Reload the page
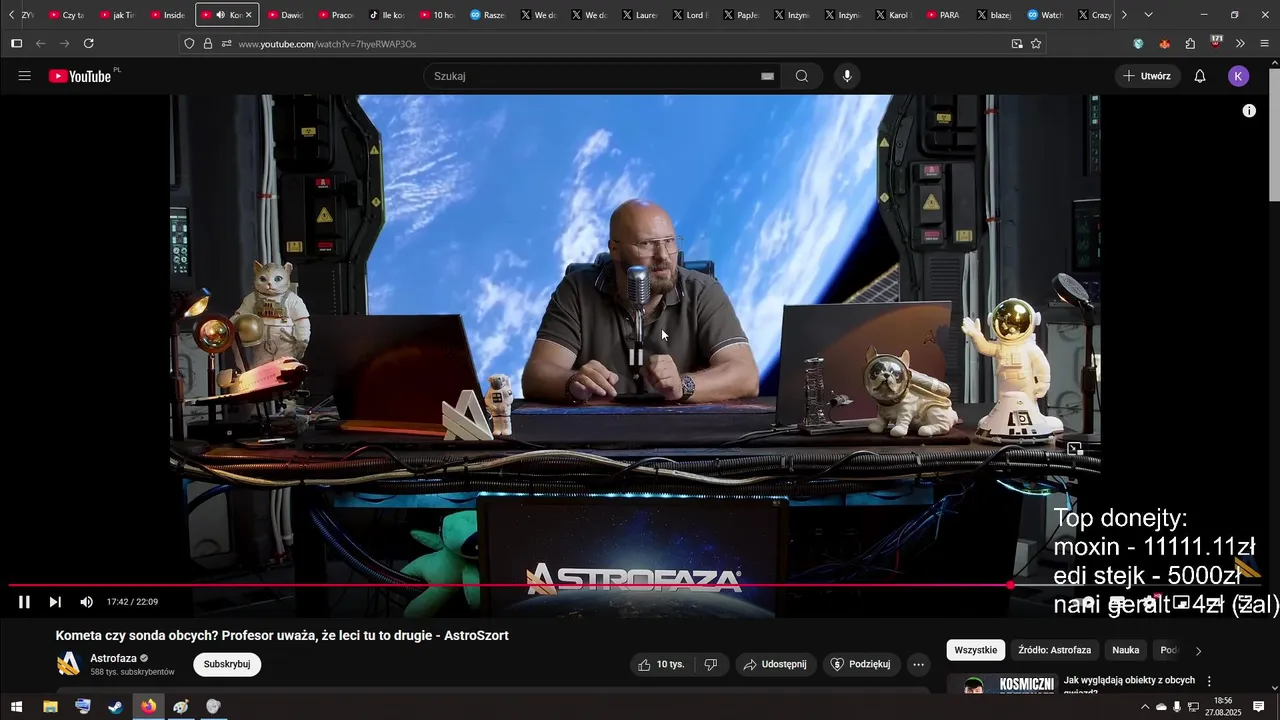 [89, 44]
